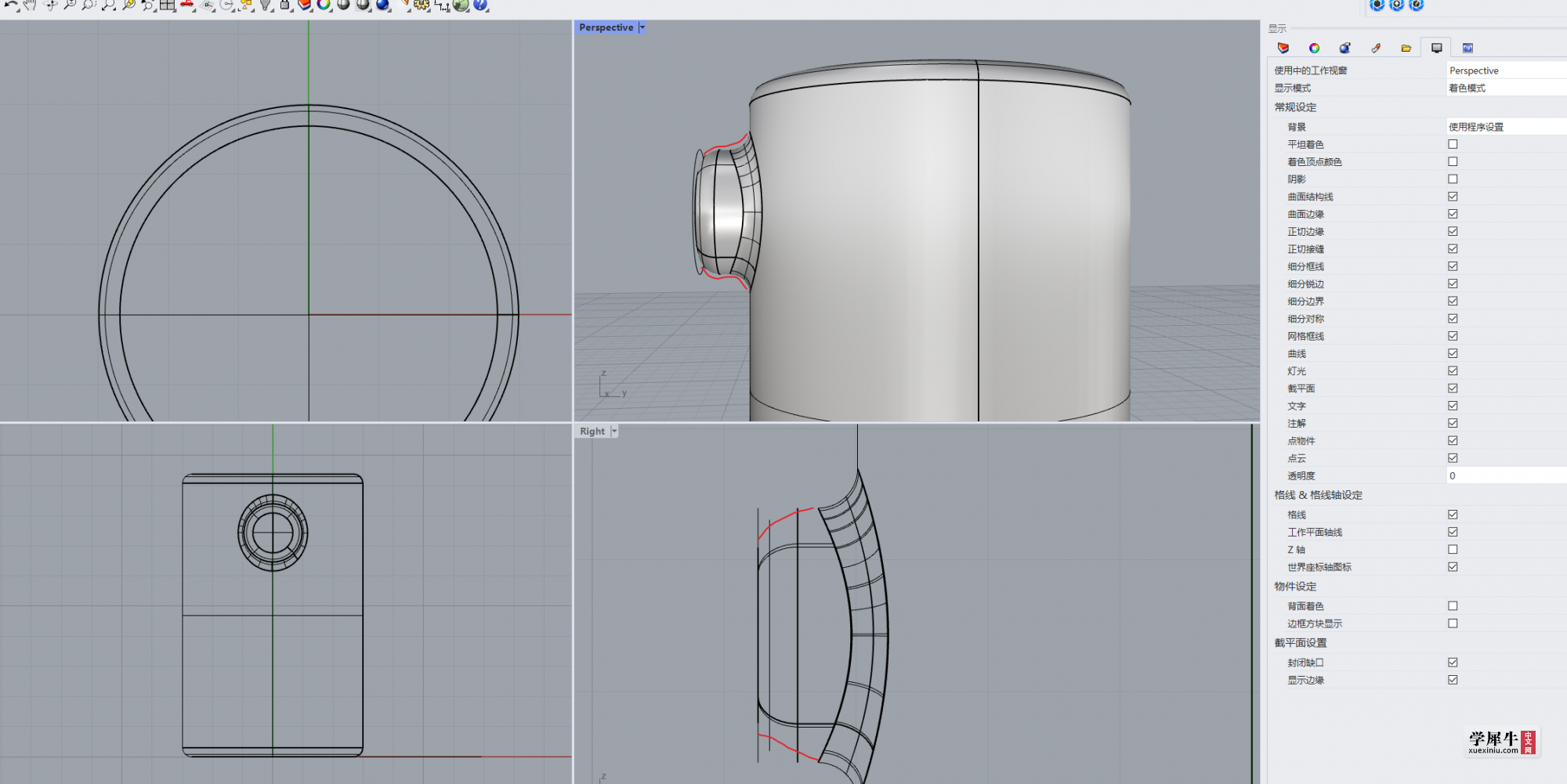1567x784 pixels.
Task: Toggle the 截平面 checkbox
Action: [1453, 388]
